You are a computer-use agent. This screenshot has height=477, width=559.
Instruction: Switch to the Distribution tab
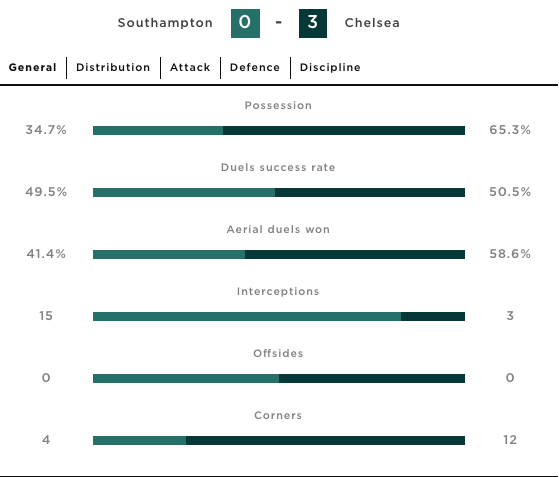pyautogui.click(x=113, y=67)
